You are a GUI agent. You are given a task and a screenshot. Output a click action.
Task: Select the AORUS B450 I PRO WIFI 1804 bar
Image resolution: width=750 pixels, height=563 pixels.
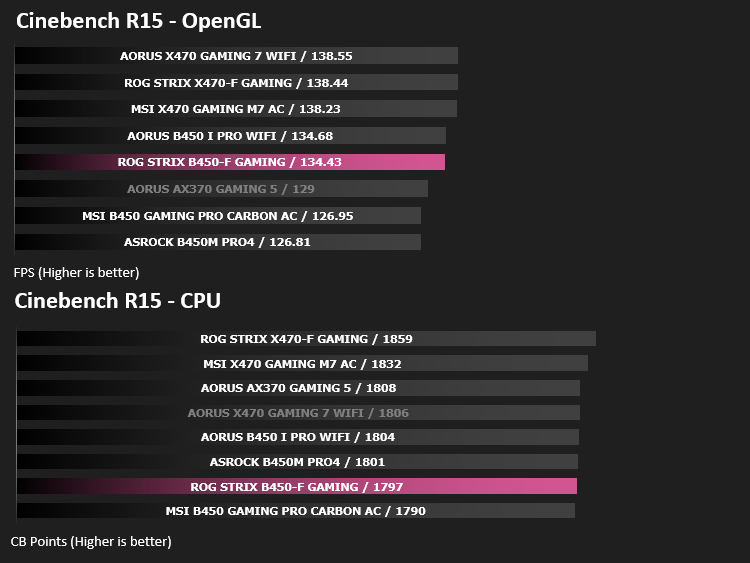point(298,437)
